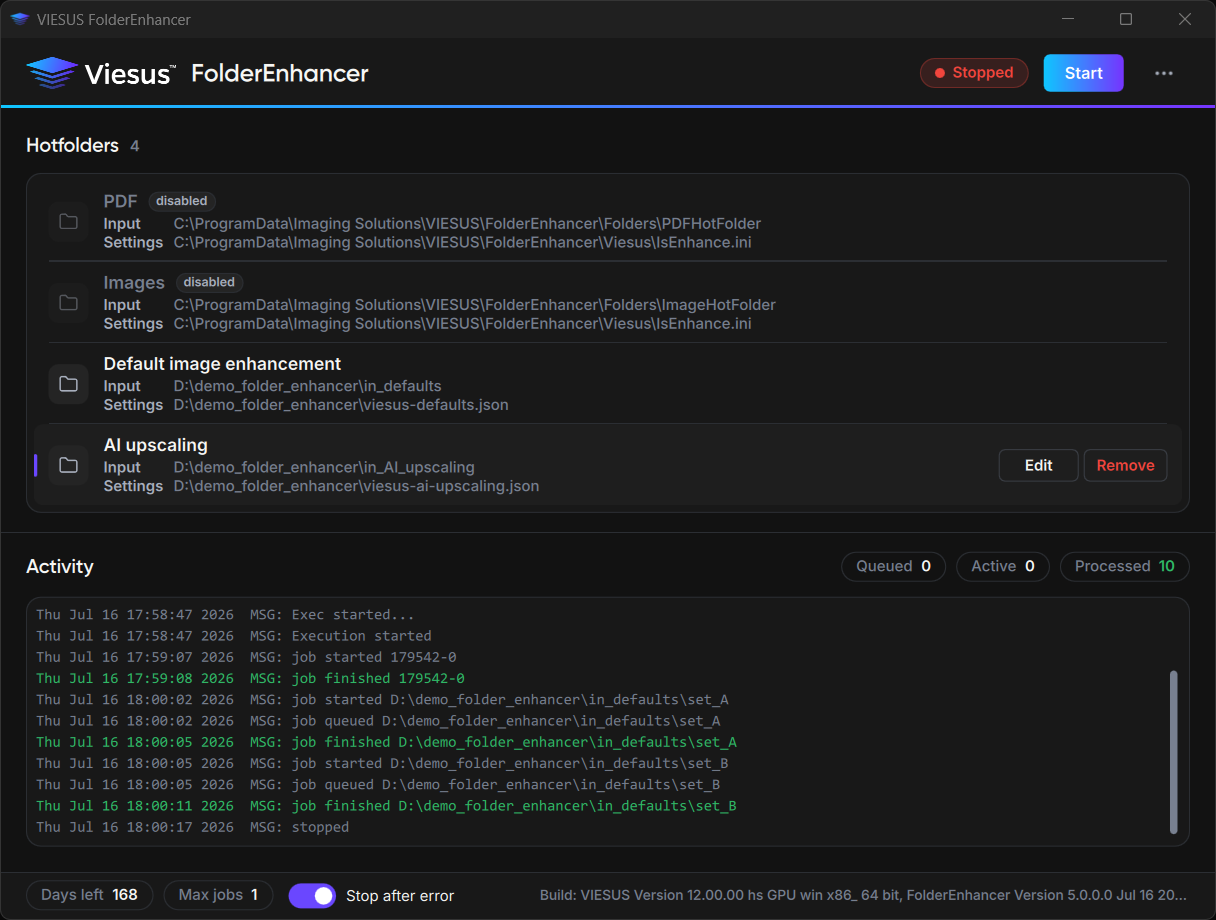1216x920 pixels.
Task: Click the in_defaults input path
Action: pos(307,386)
